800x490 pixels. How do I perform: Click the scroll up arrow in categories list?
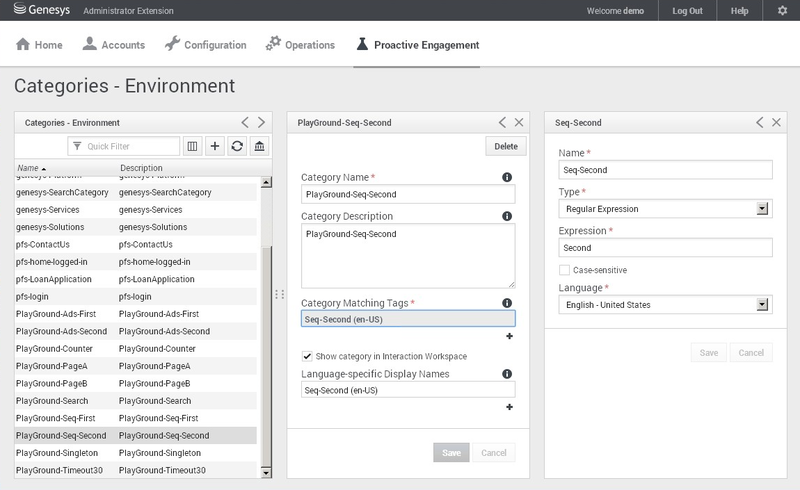coord(266,182)
